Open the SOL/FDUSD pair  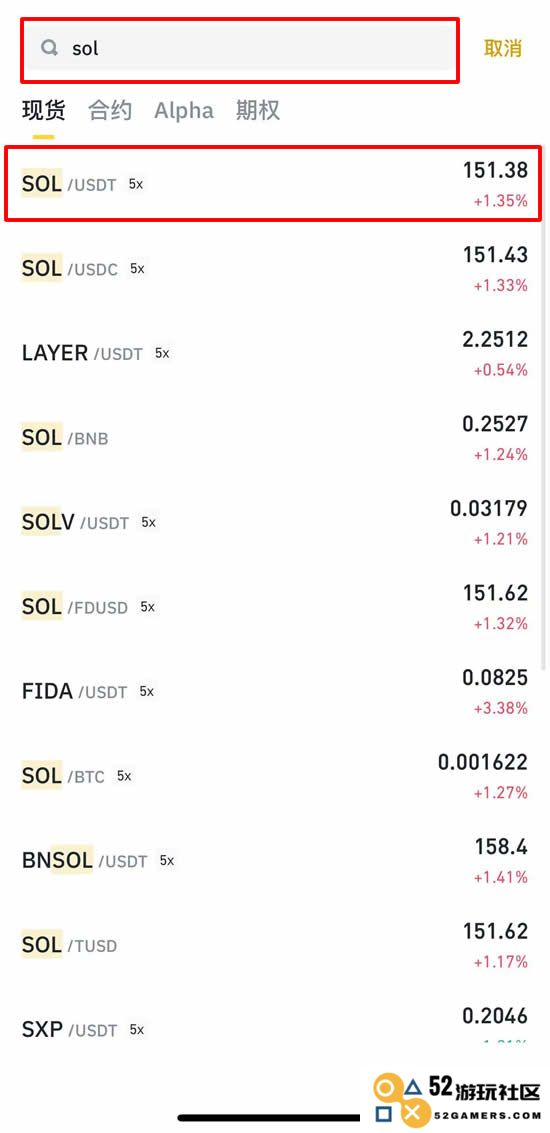point(275,607)
